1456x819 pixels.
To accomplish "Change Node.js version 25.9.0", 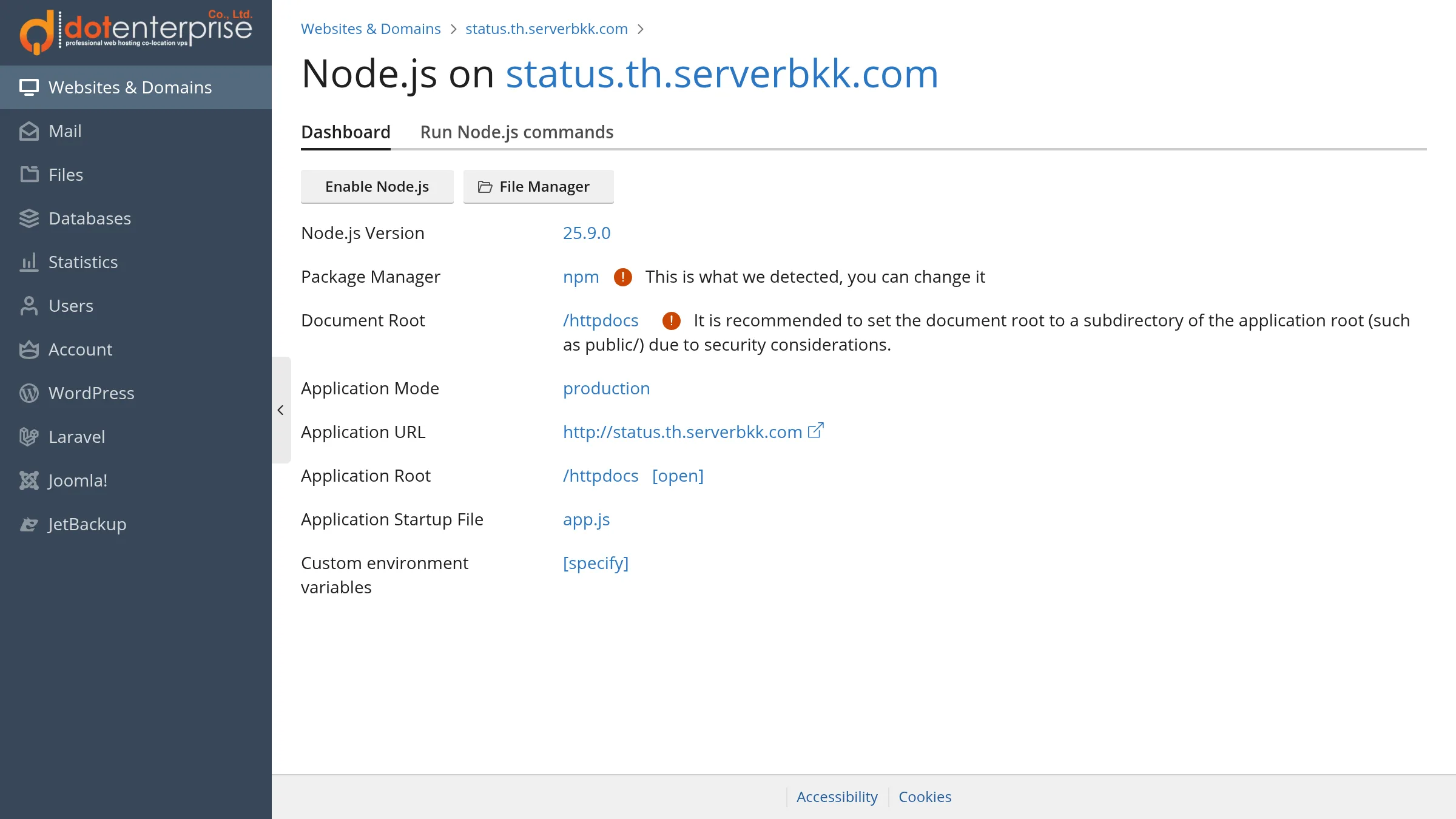I will [x=587, y=233].
